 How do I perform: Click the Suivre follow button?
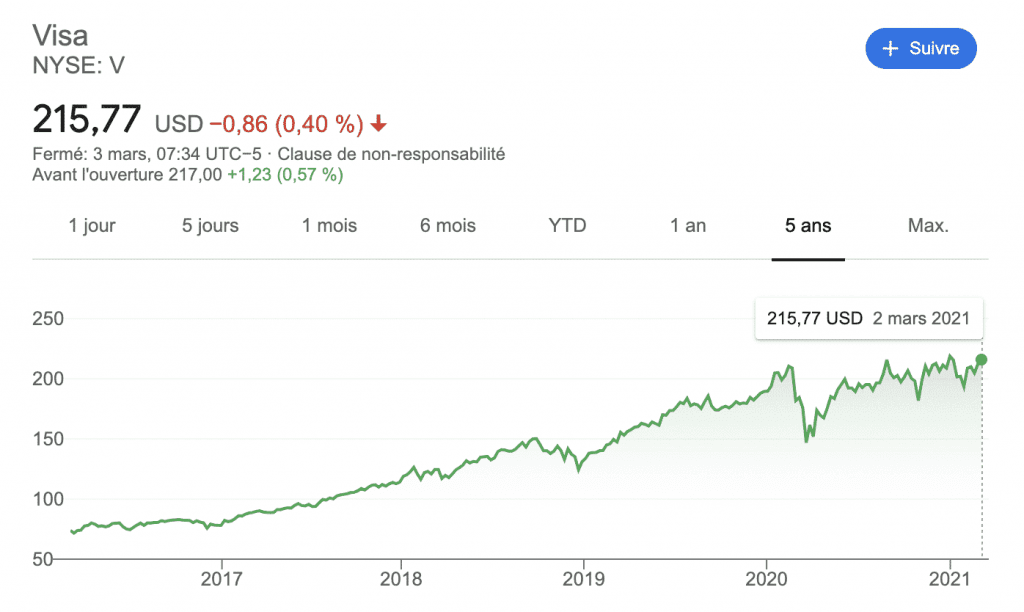[920, 48]
